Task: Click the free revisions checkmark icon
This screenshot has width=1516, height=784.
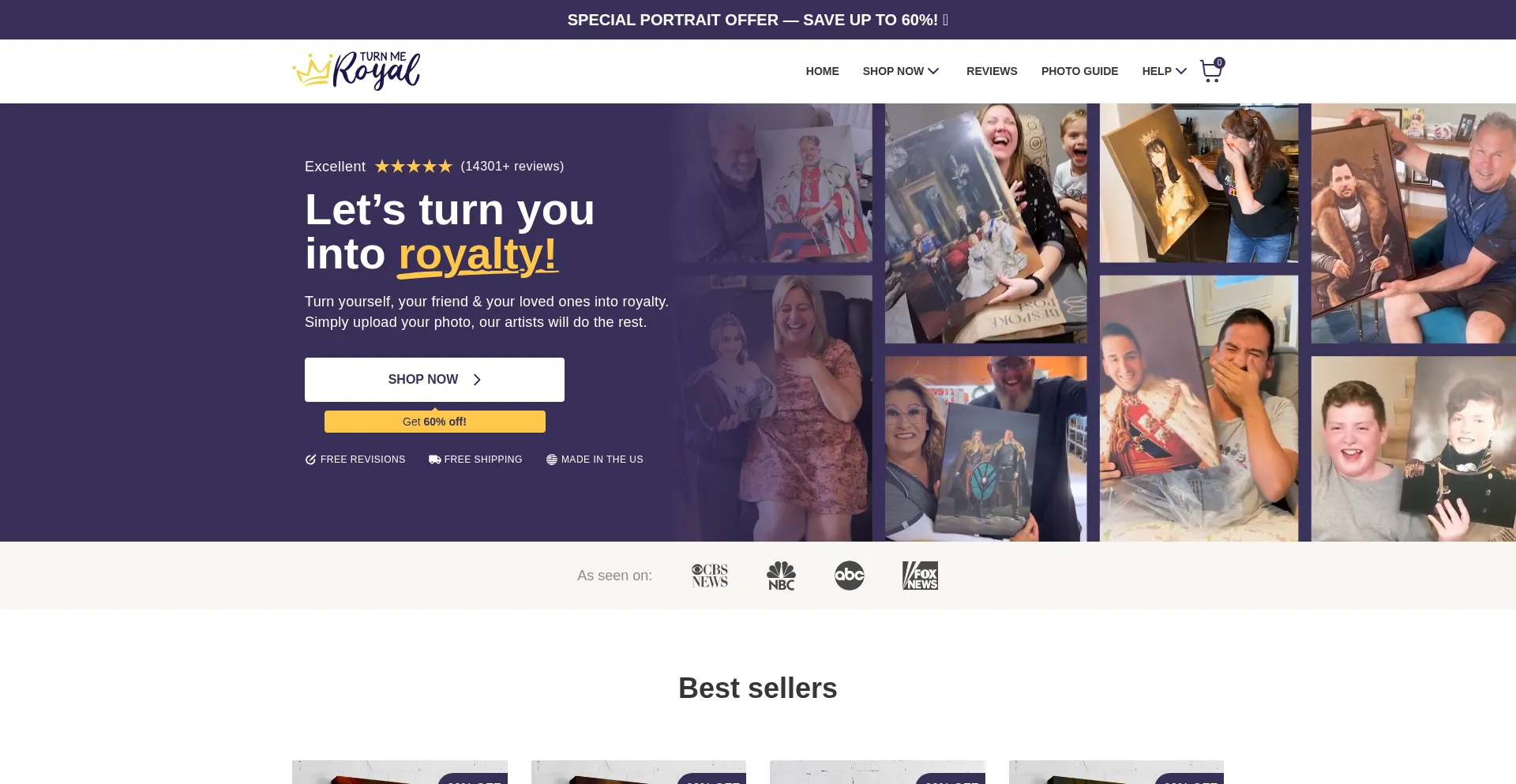Action: [x=311, y=460]
